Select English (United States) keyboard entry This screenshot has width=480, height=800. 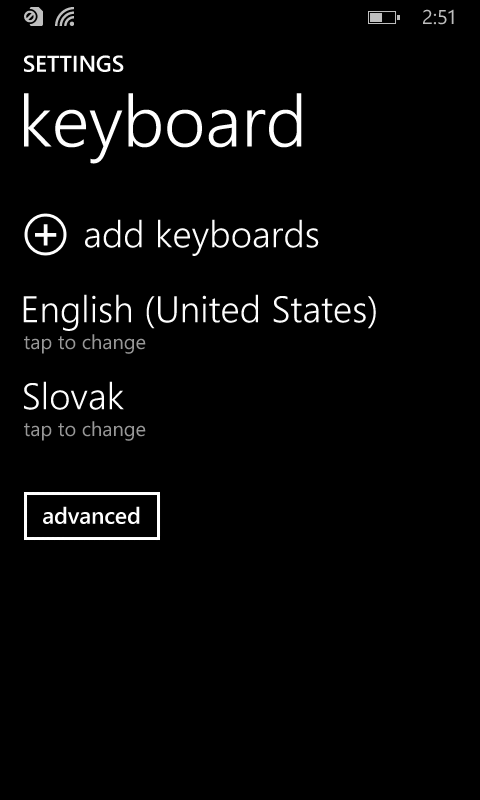click(199, 321)
